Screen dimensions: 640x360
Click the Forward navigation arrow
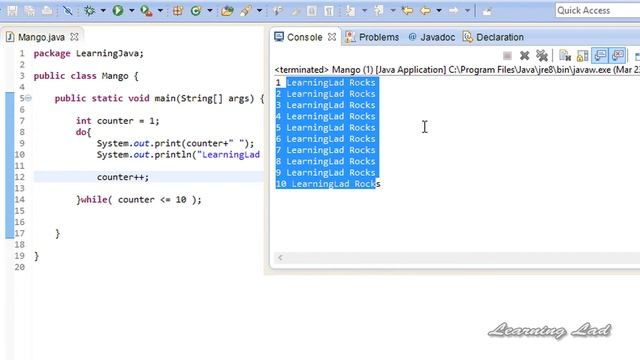click(453, 11)
